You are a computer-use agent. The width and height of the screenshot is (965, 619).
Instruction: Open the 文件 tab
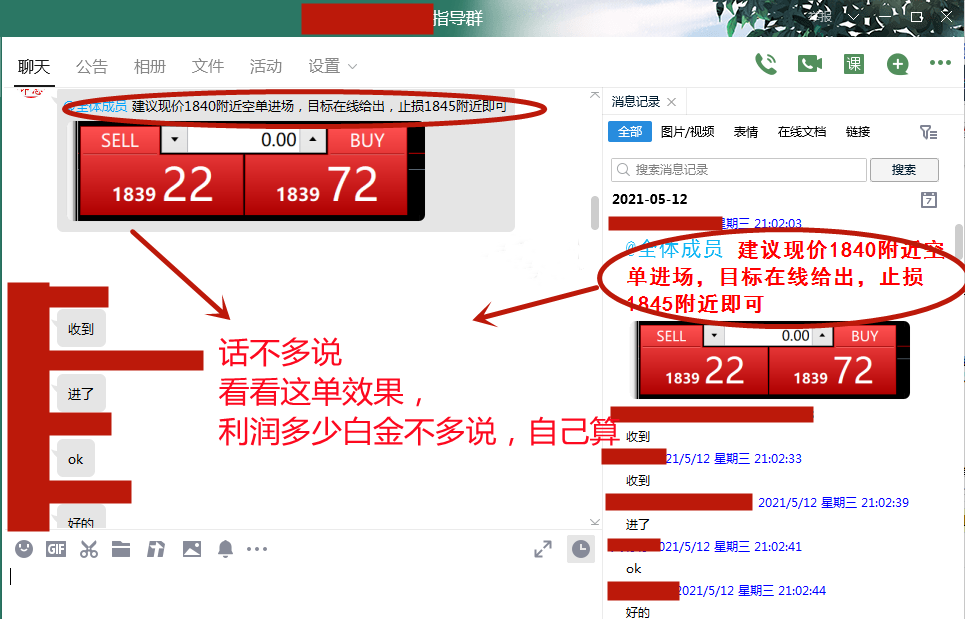coord(207,66)
